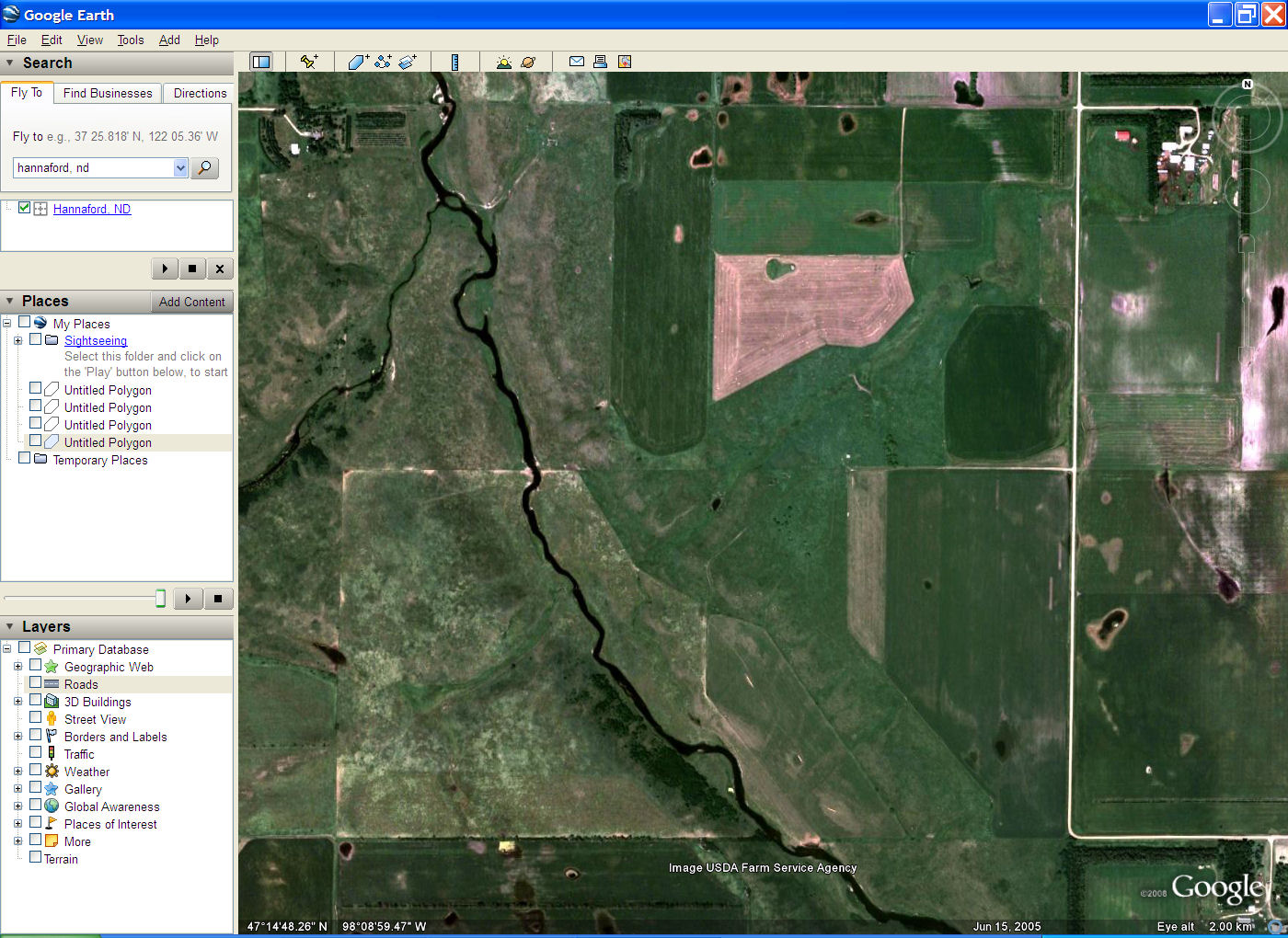
Task: Click the search magnifier button
Action: click(x=204, y=167)
